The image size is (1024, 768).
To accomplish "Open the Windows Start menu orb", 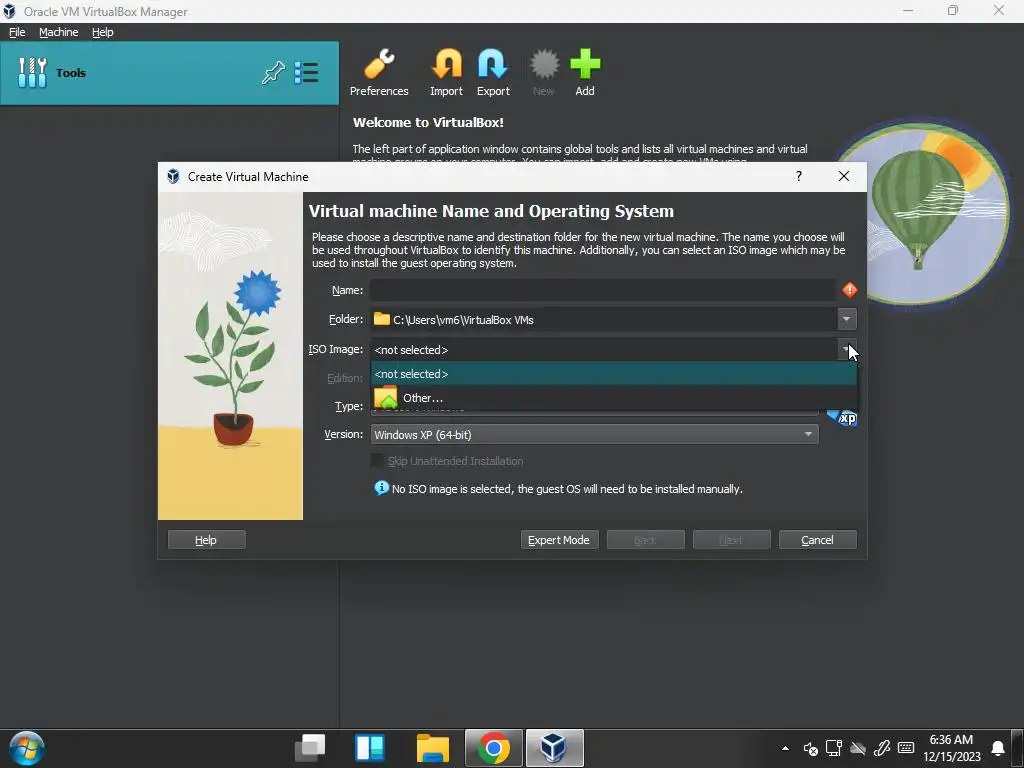I will pyautogui.click(x=27, y=748).
